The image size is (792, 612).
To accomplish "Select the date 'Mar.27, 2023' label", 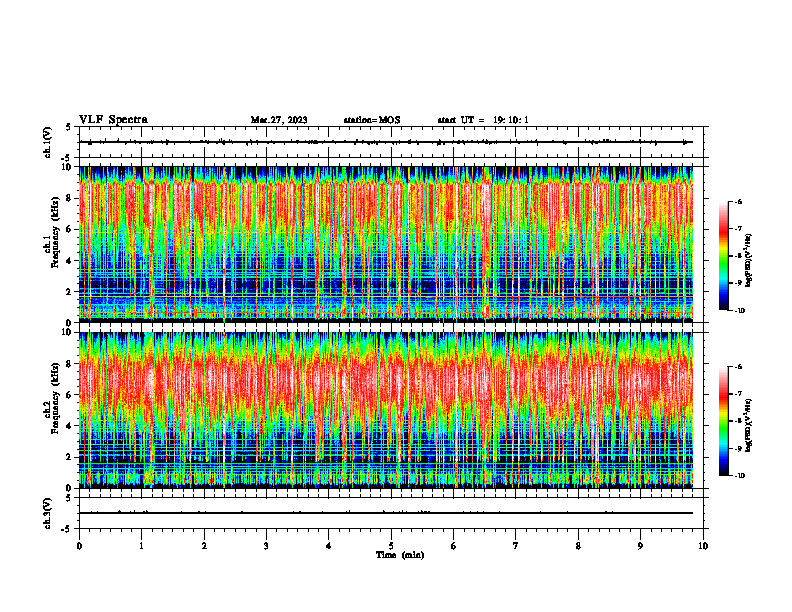I will coord(279,120).
